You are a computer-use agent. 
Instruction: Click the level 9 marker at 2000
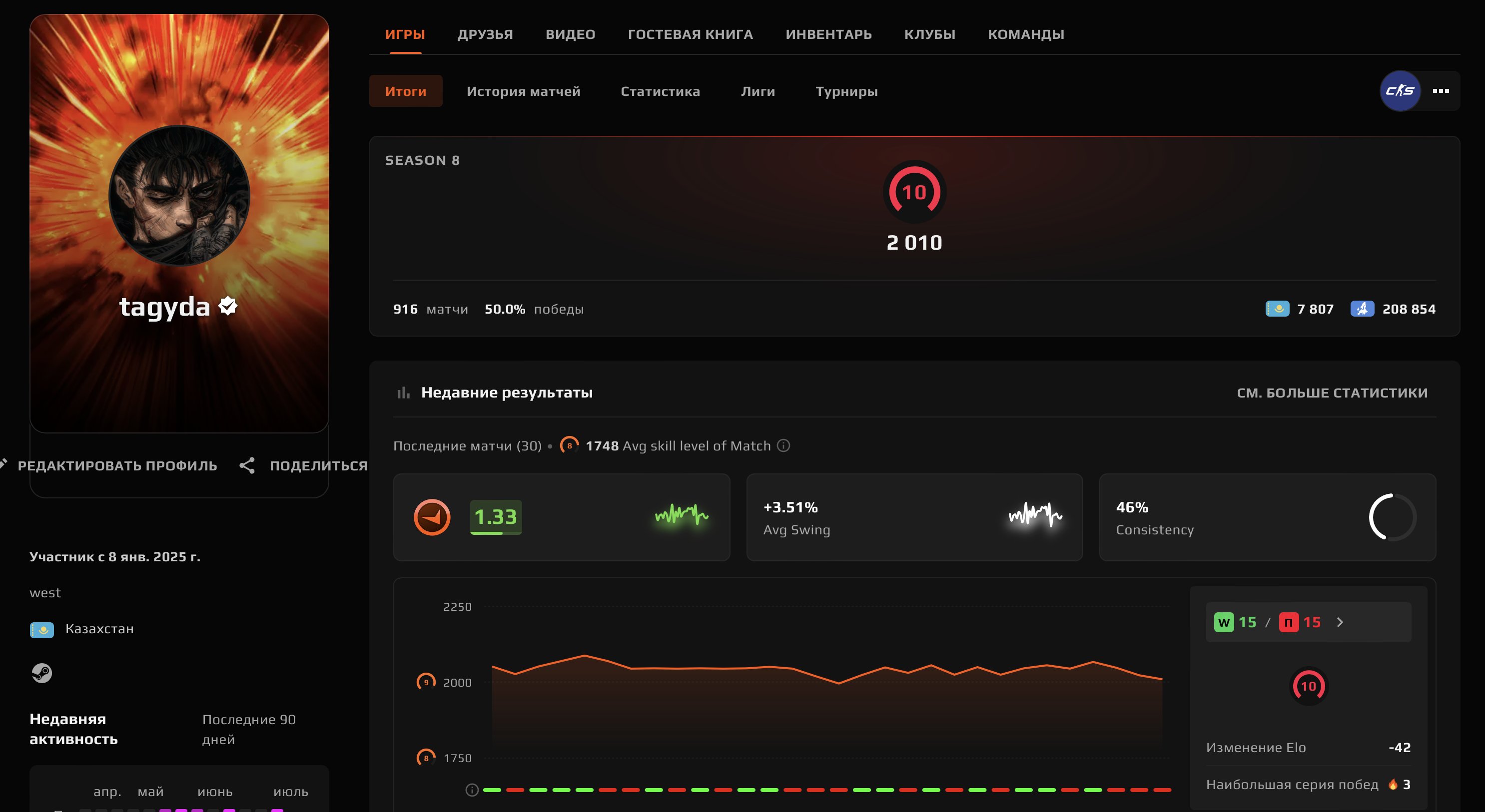point(426,682)
